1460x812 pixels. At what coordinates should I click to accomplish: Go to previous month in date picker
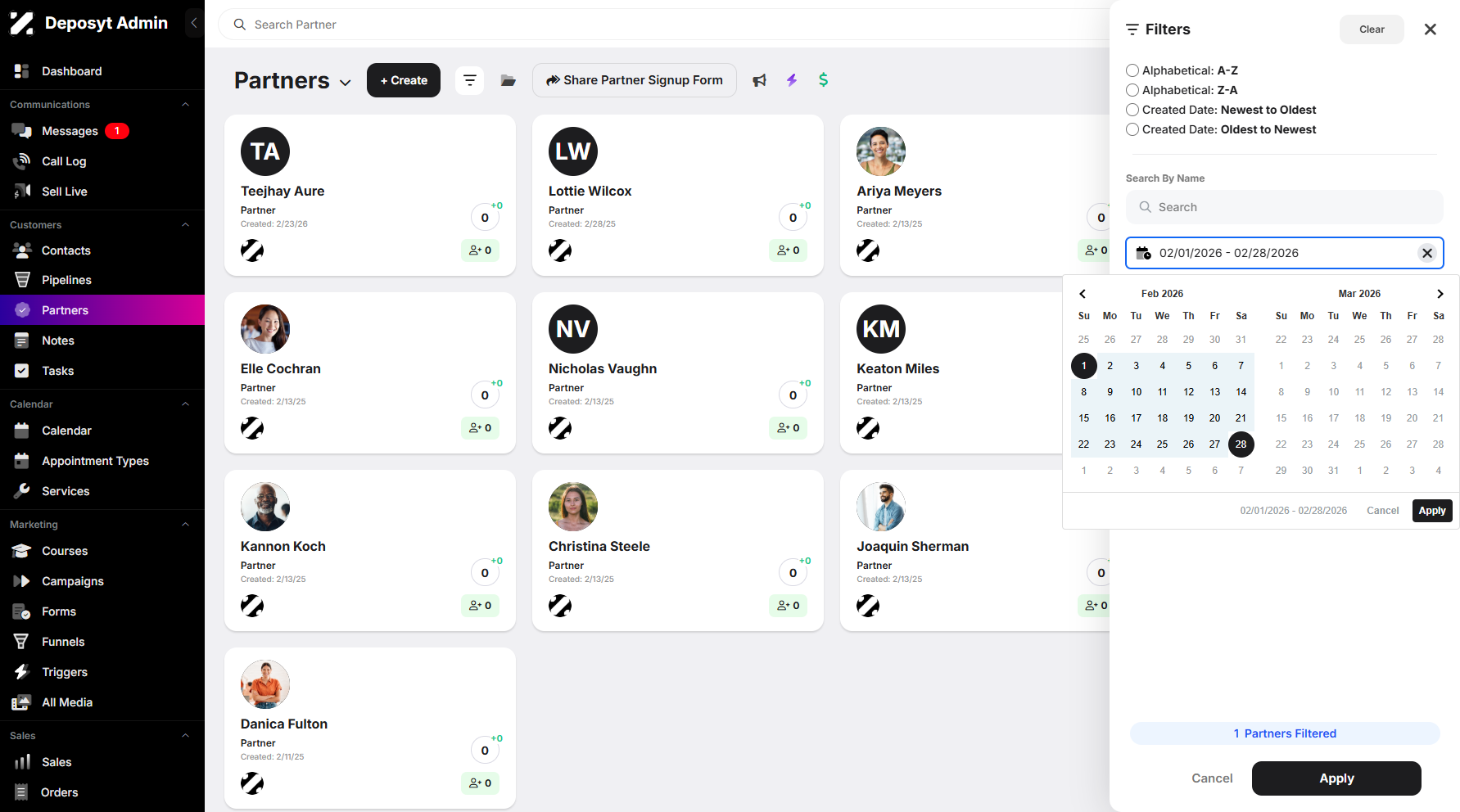coord(1083,294)
